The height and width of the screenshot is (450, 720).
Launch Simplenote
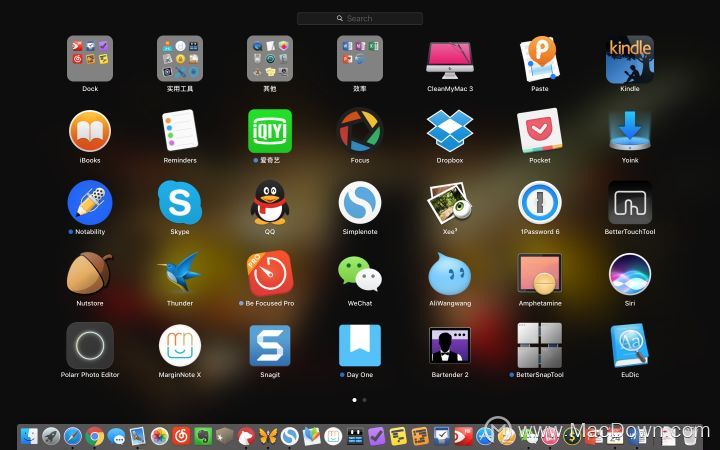(x=360, y=202)
